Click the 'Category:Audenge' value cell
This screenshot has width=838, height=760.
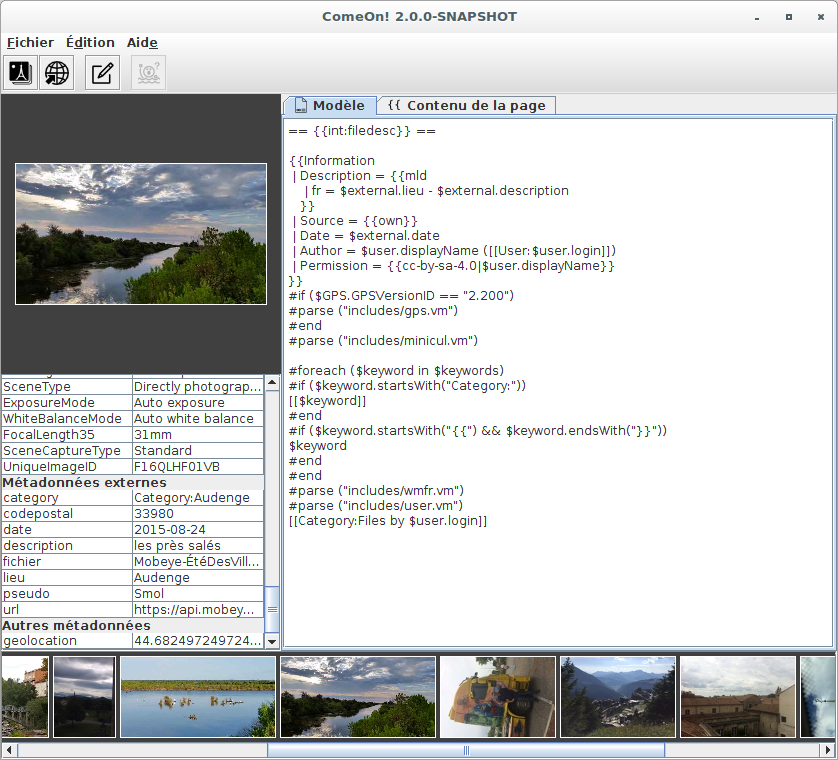click(198, 498)
